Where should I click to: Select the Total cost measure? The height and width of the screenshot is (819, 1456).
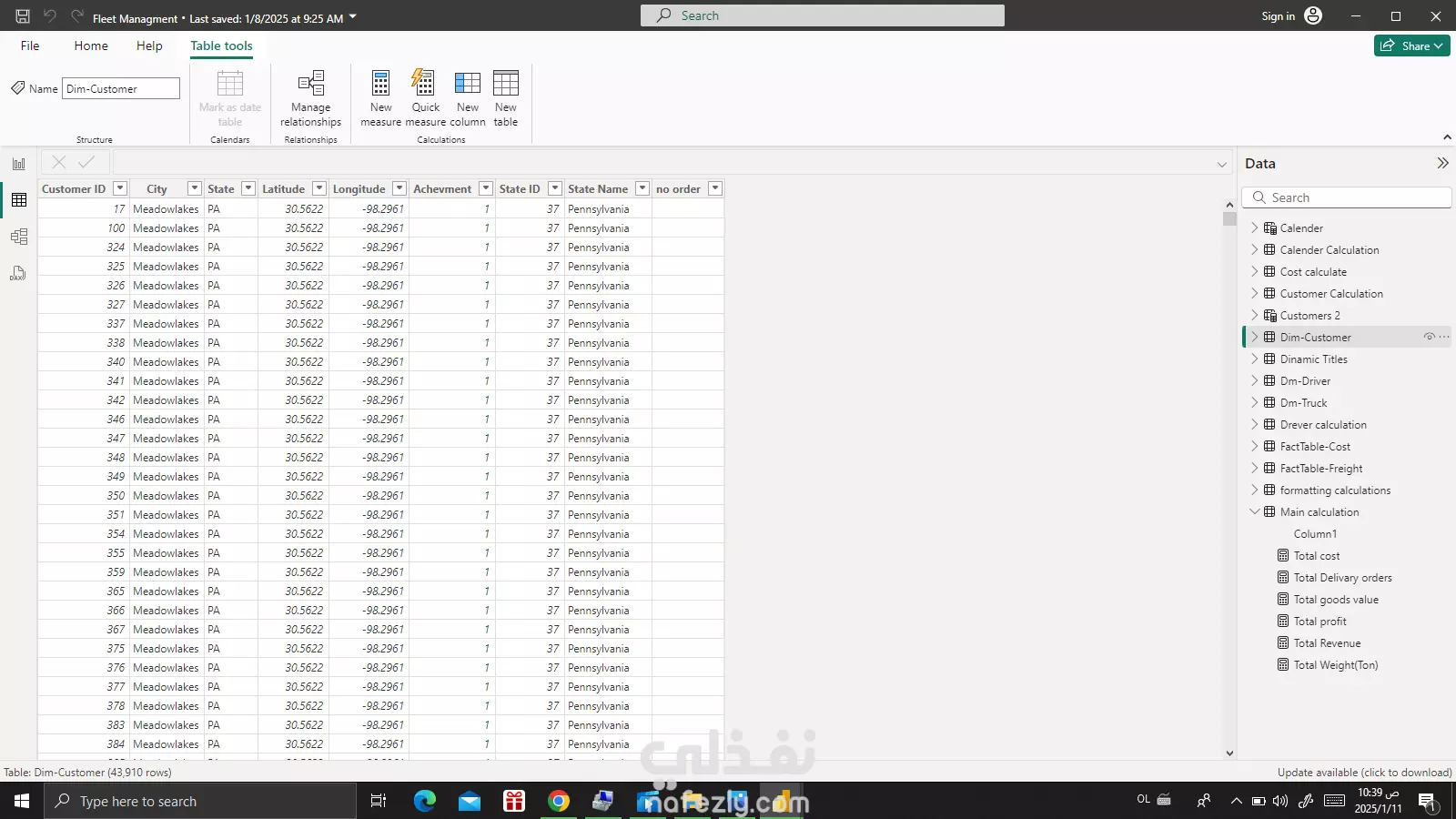[x=1317, y=556]
